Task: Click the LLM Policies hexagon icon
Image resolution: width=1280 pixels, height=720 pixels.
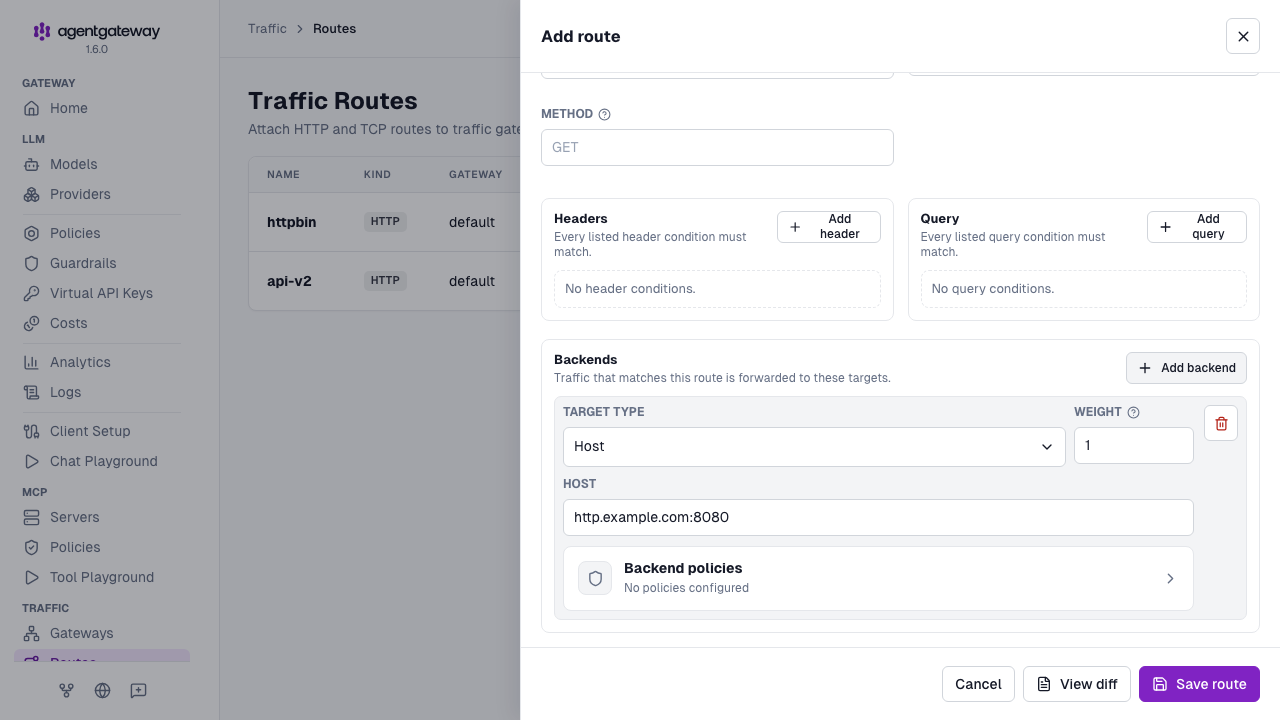Action: click(32, 233)
